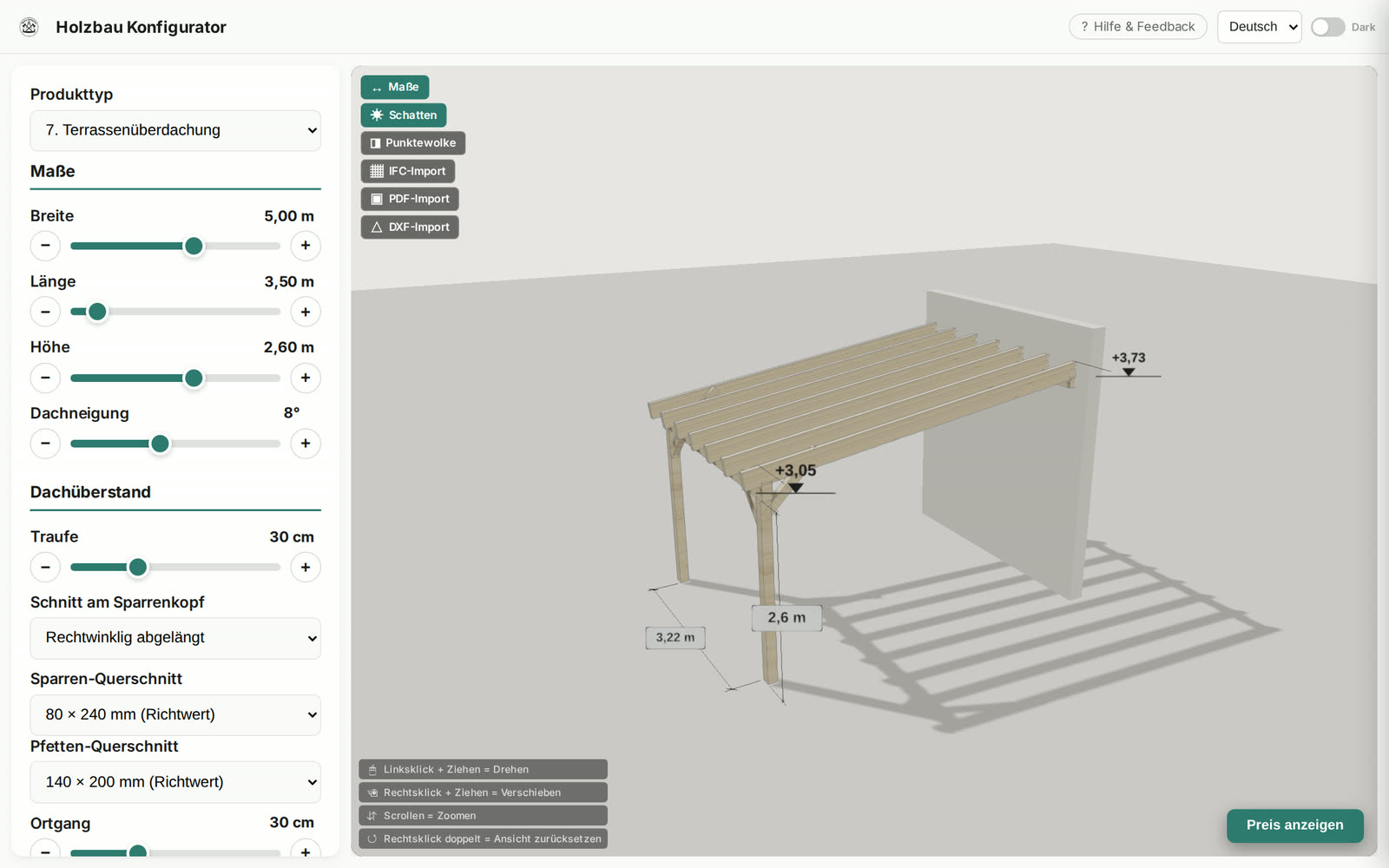Open the Produkttyp dropdown

[175, 130]
